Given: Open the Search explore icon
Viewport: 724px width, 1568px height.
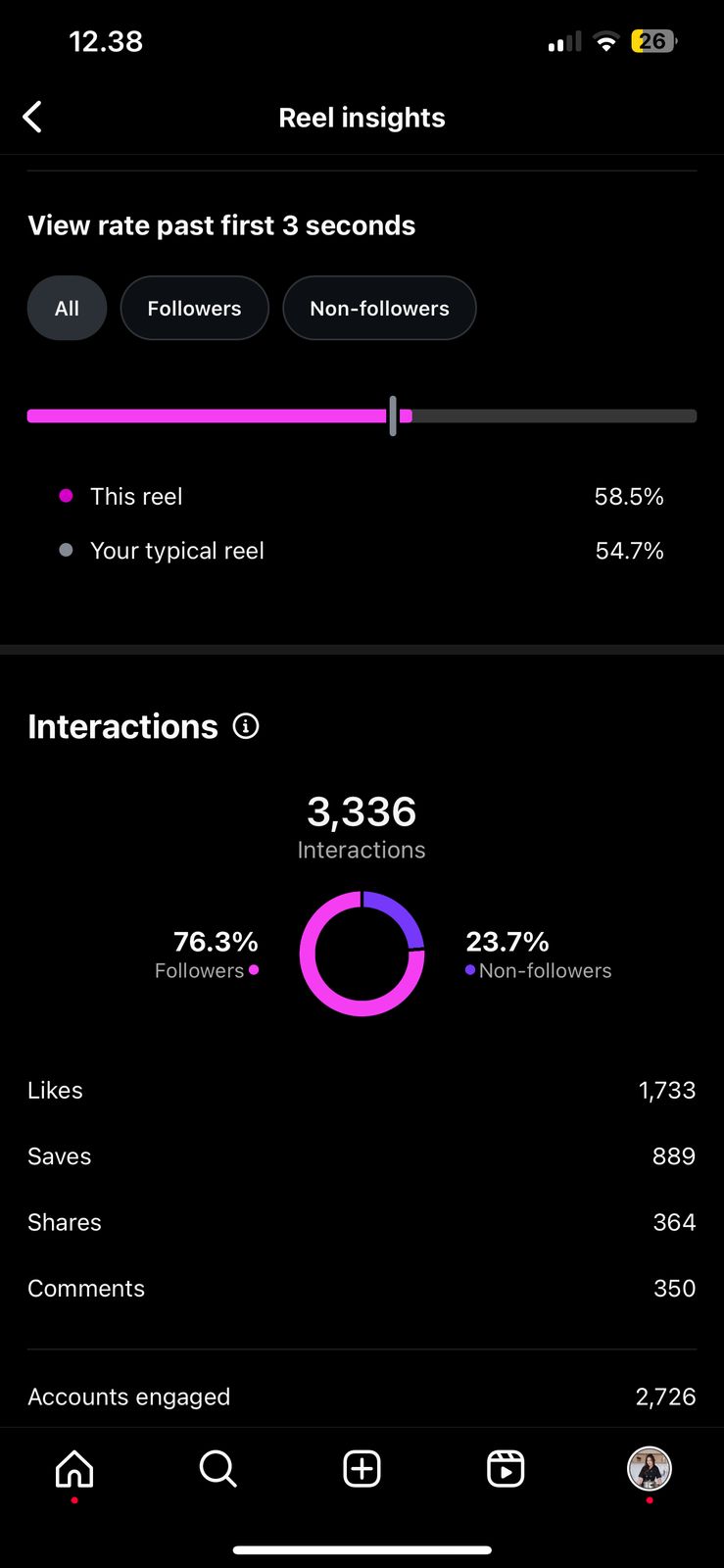Looking at the screenshot, I should pos(217,1469).
